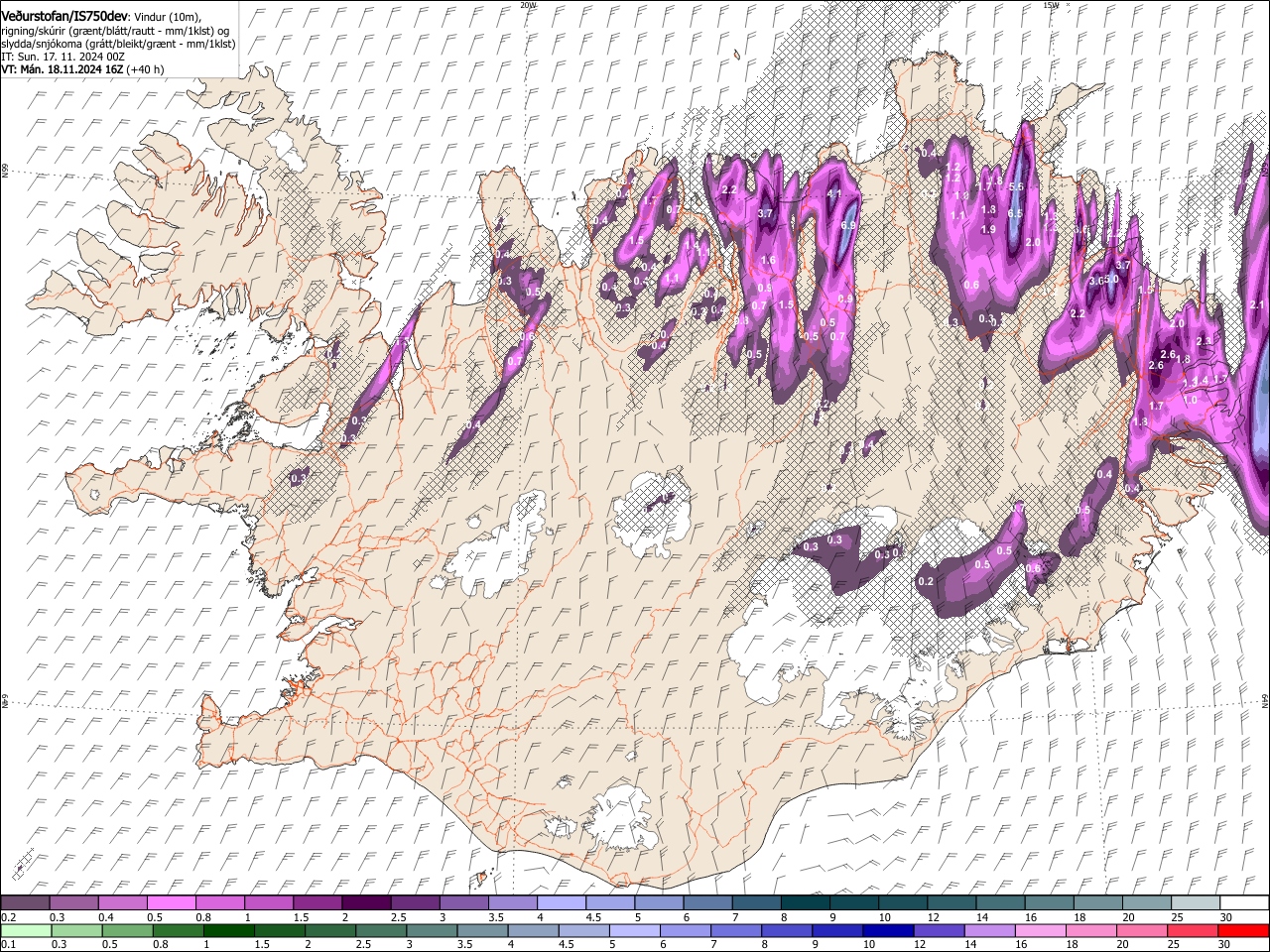The image size is (1270, 952).
Task: Click the 'VT: Mán. 18.11.2024 16Z (+40 h)' line
Action: (82, 69)
